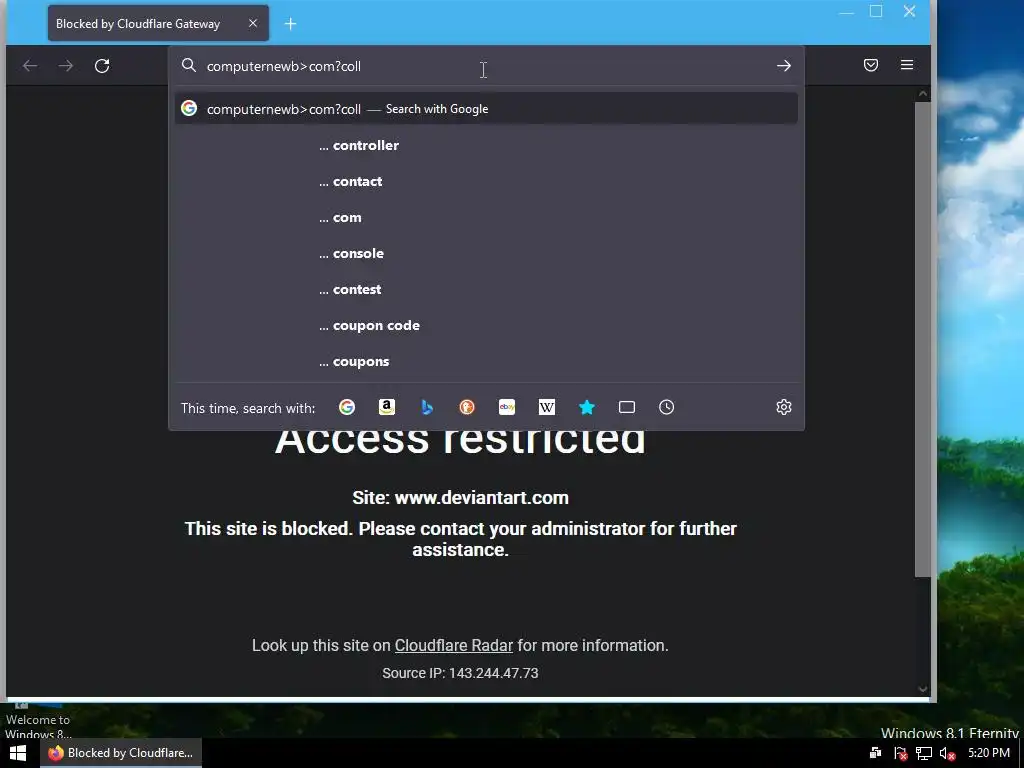The width and height of the screenshot is (1024, 768).
Task: Click the 'Site: www.deviantart.com' text
Action: tap(460, 498)
